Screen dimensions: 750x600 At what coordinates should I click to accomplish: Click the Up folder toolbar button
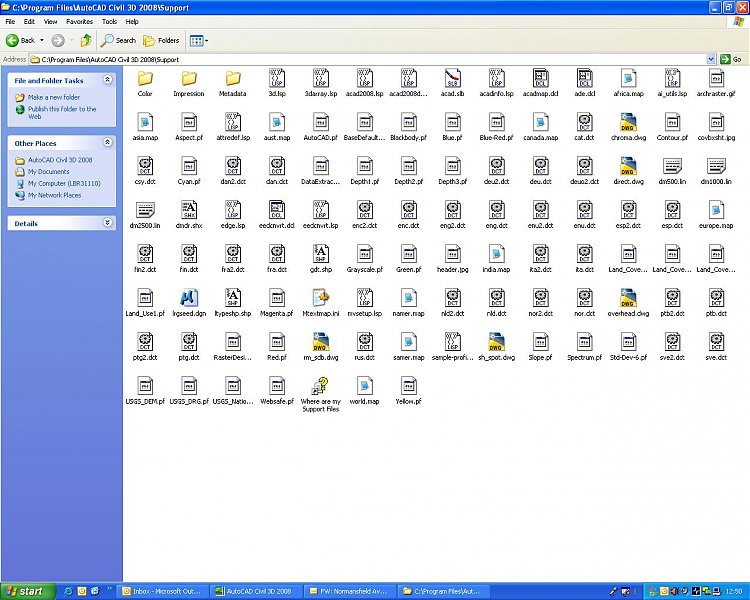click(x=86, y=41)
